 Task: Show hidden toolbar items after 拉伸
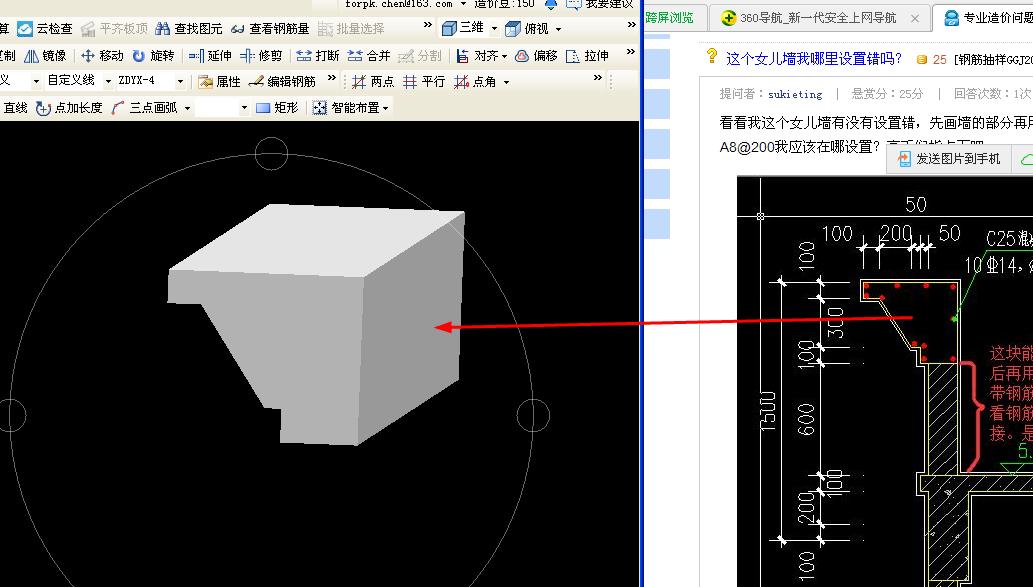[x=630, y=52]
